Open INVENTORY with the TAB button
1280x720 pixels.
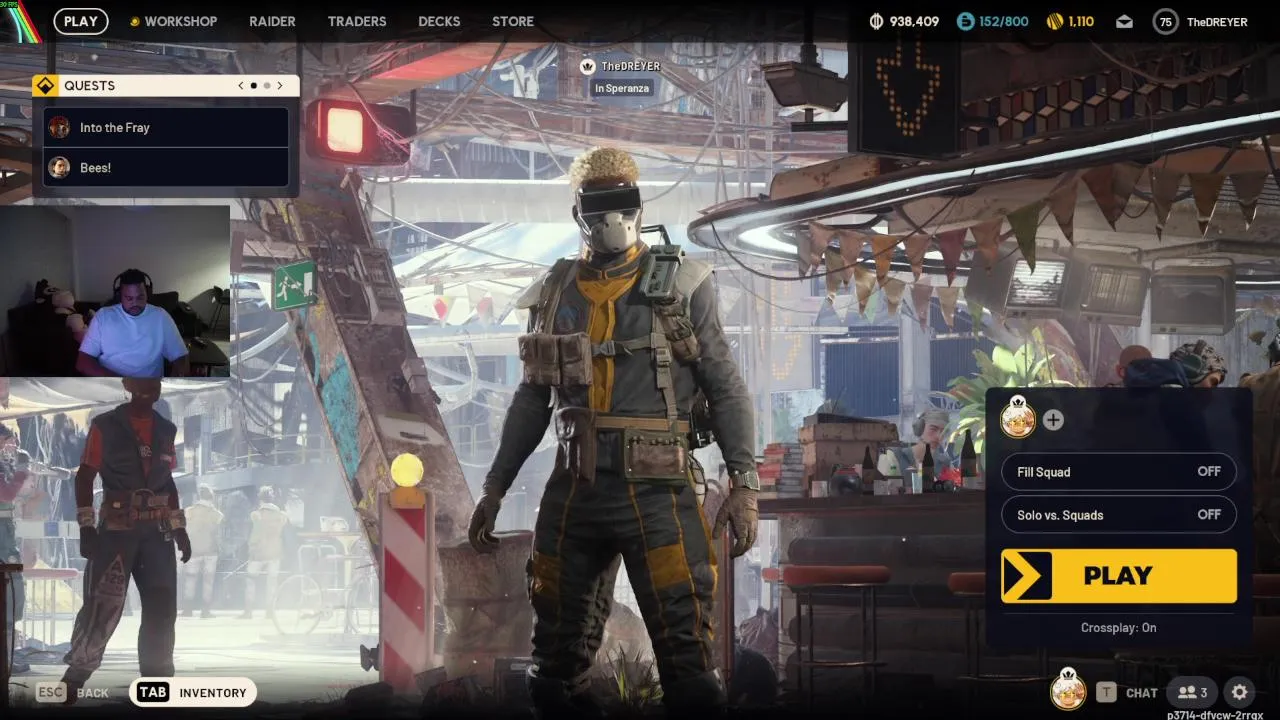[194, 692]
